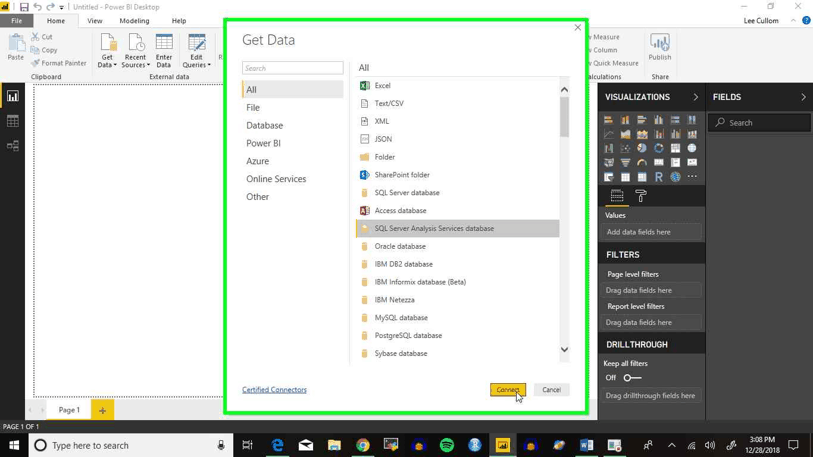Collapse the Visualizations pane chevron
The width and height of the screenshot is (815, 458).
695,97
